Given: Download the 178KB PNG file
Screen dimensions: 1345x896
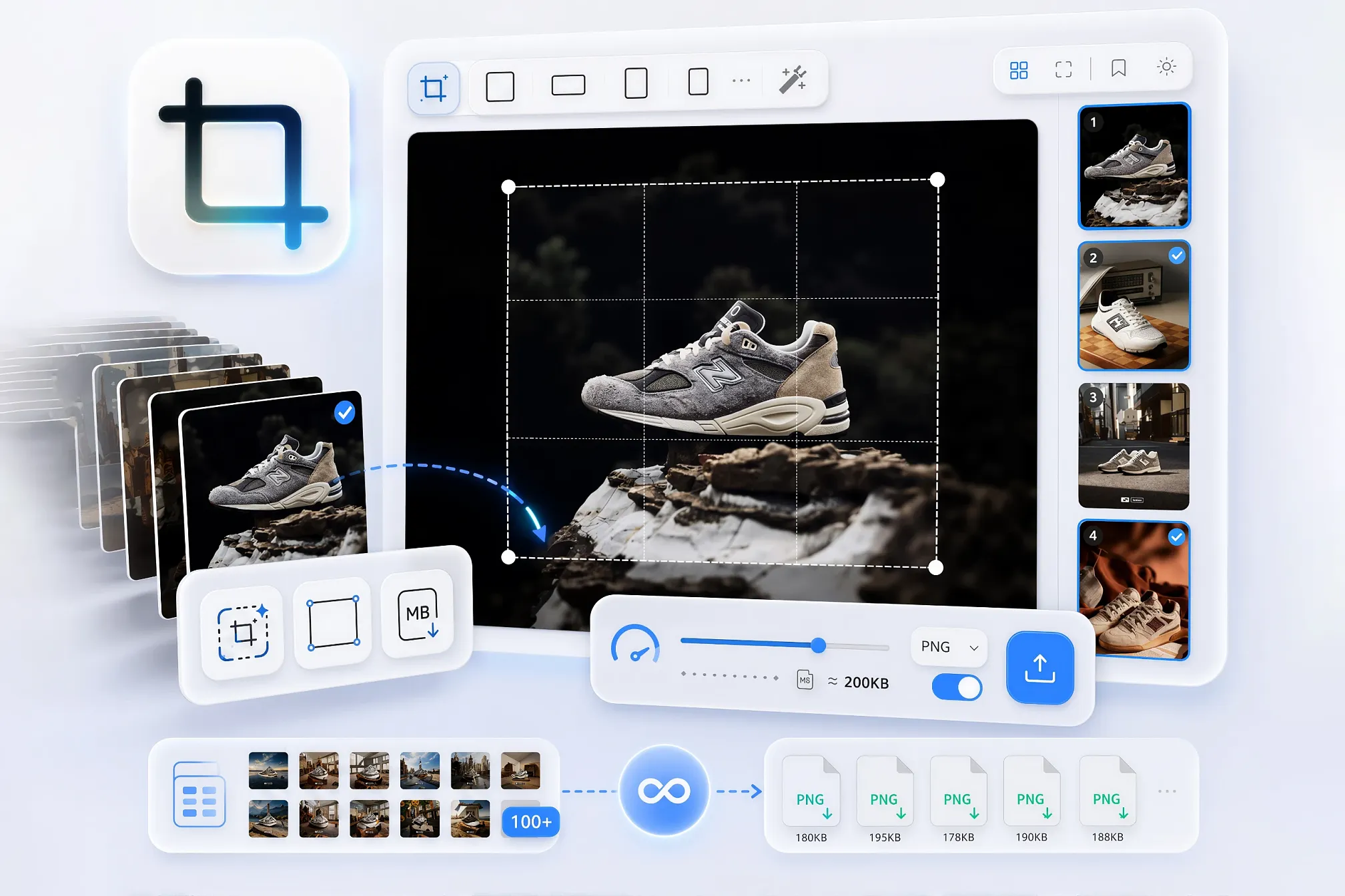Looking at the screenshot, I should coord(958,791).
